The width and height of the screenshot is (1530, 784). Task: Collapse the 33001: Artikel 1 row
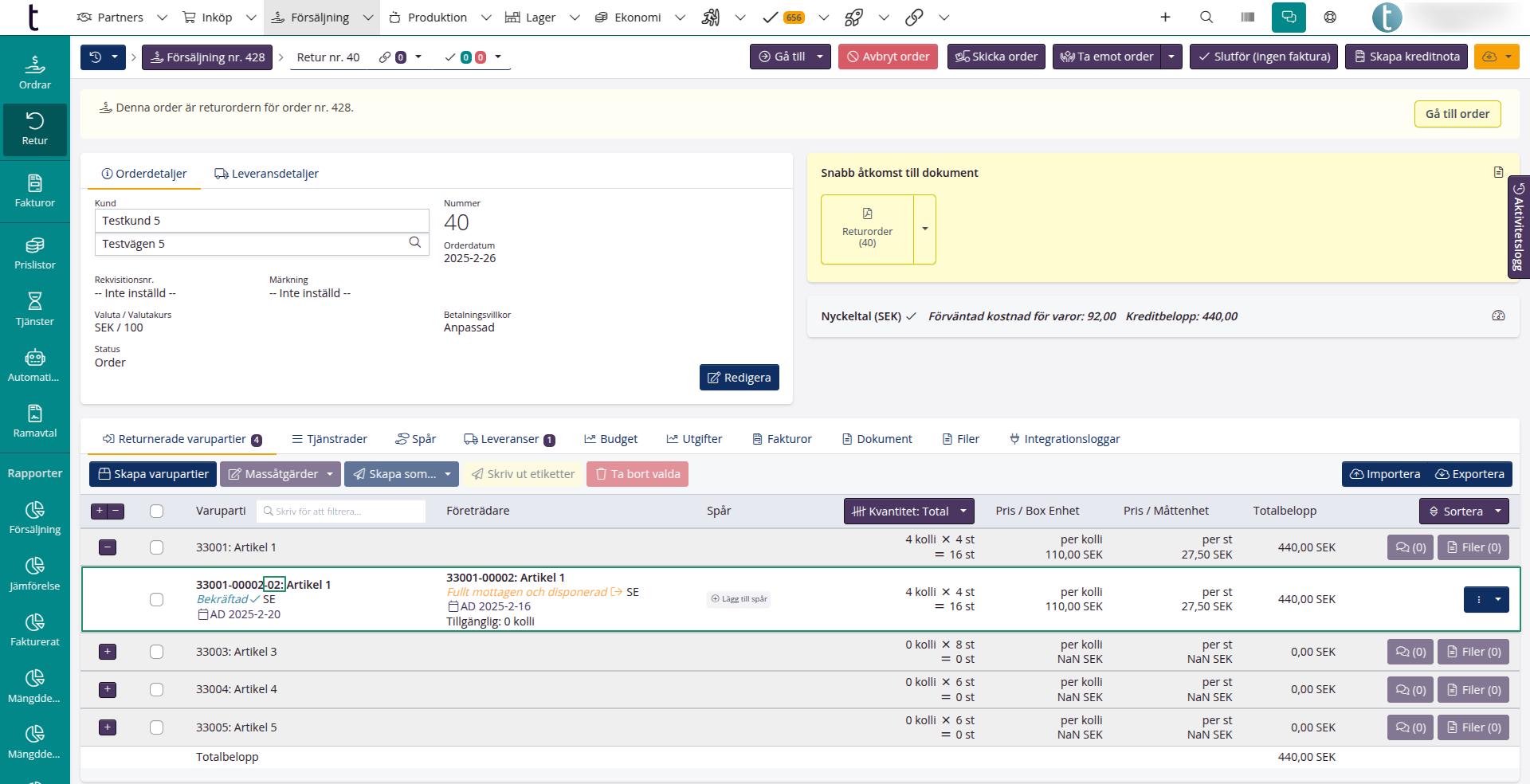(108, 547)
